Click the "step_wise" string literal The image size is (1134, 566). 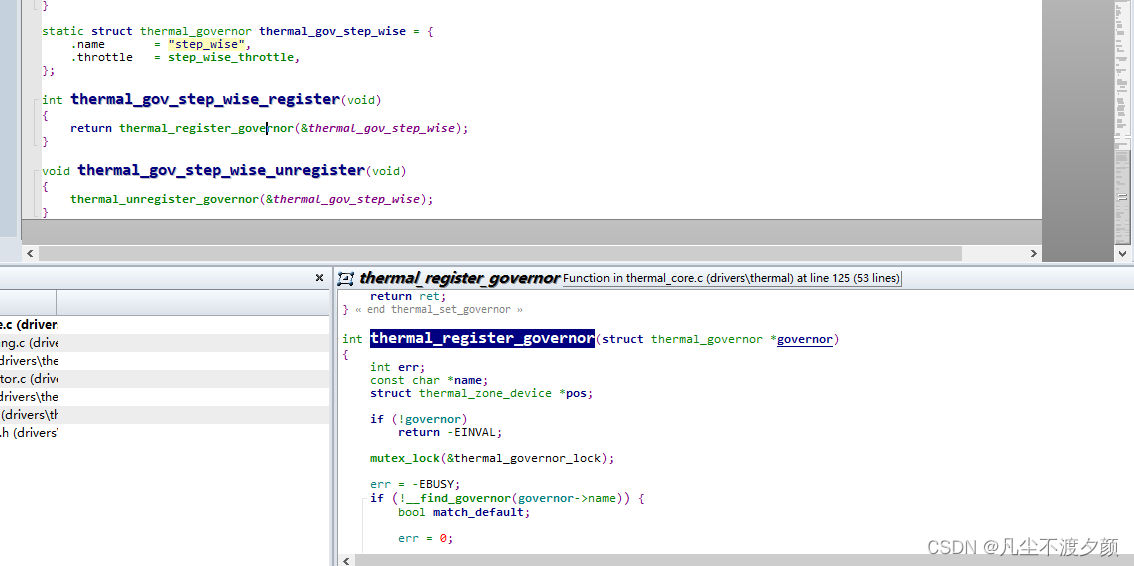pos(207,44)
